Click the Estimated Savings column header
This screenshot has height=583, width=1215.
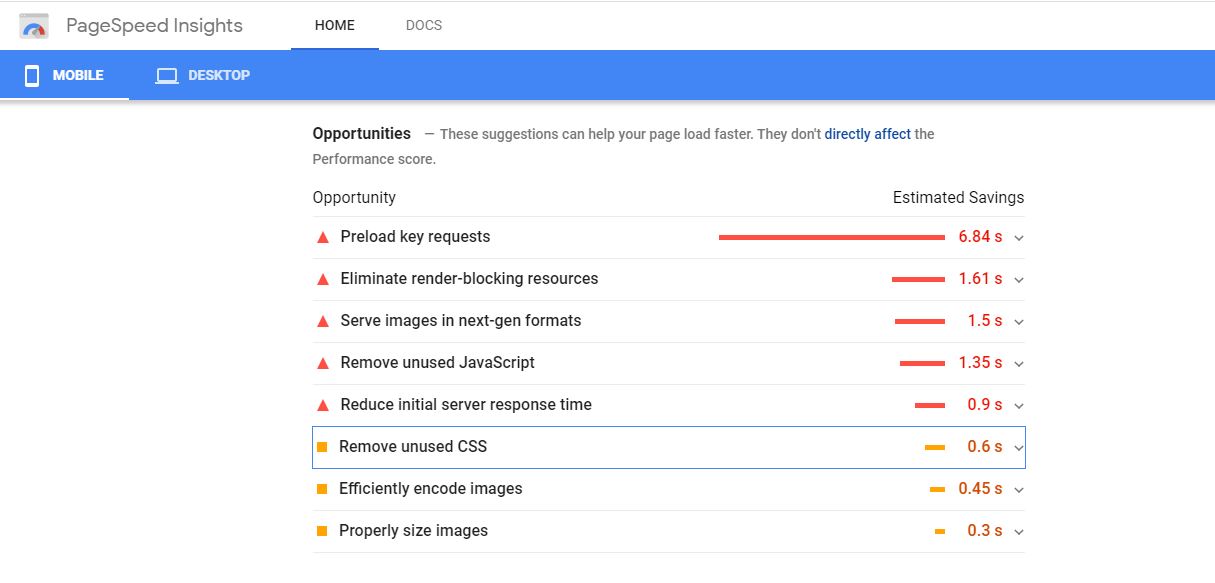[x=958, y=198]
